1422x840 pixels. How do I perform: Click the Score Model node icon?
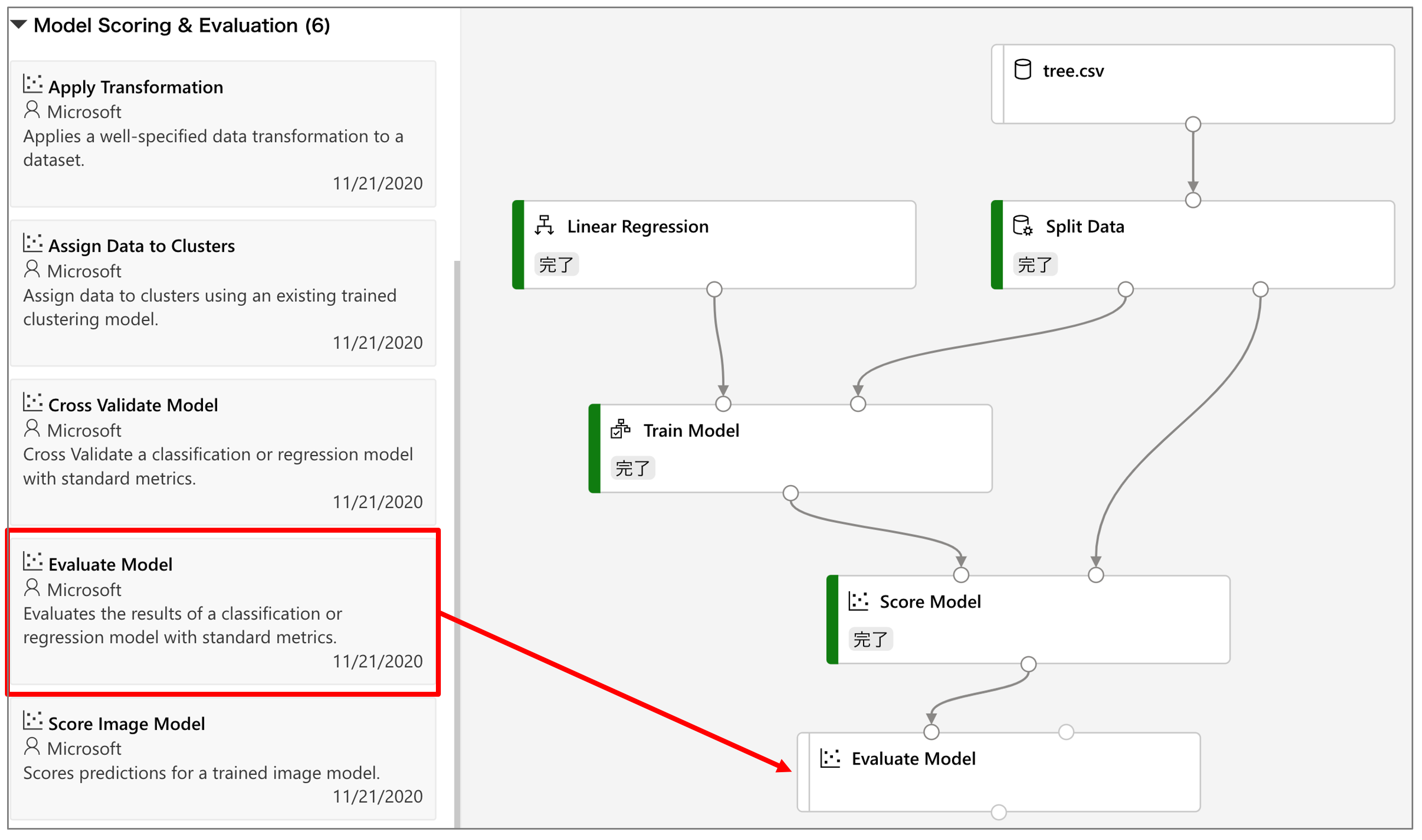click(x=858, y=600)
